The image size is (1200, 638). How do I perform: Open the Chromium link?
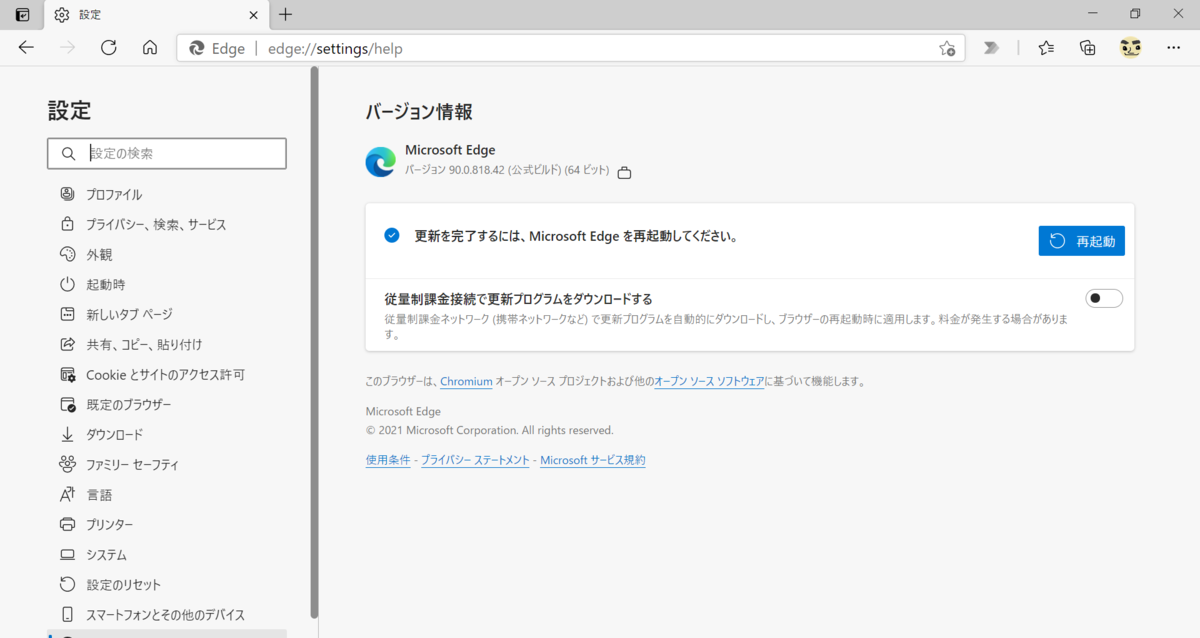[x=466, y=381]
